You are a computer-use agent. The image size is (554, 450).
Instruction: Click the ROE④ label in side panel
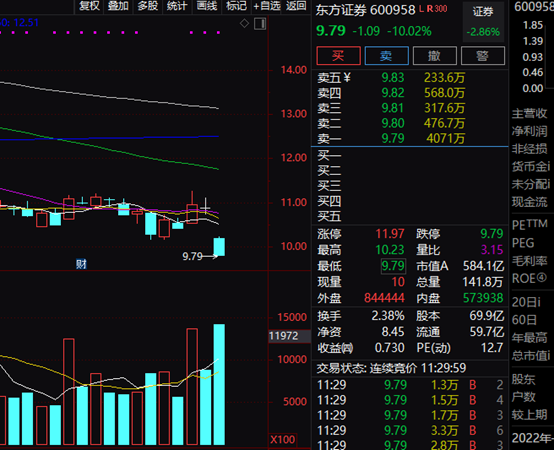click(x=529, y=279)
